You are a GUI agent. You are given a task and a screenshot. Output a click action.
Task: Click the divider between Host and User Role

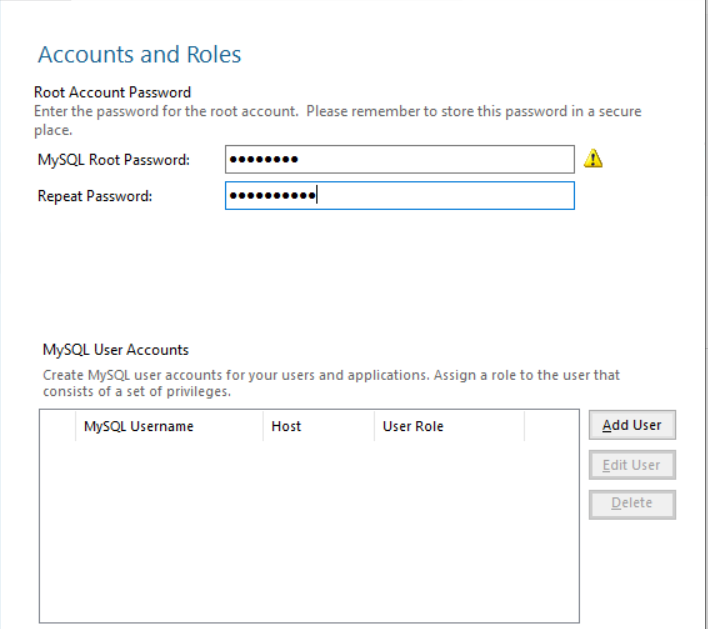pos(374,426)
